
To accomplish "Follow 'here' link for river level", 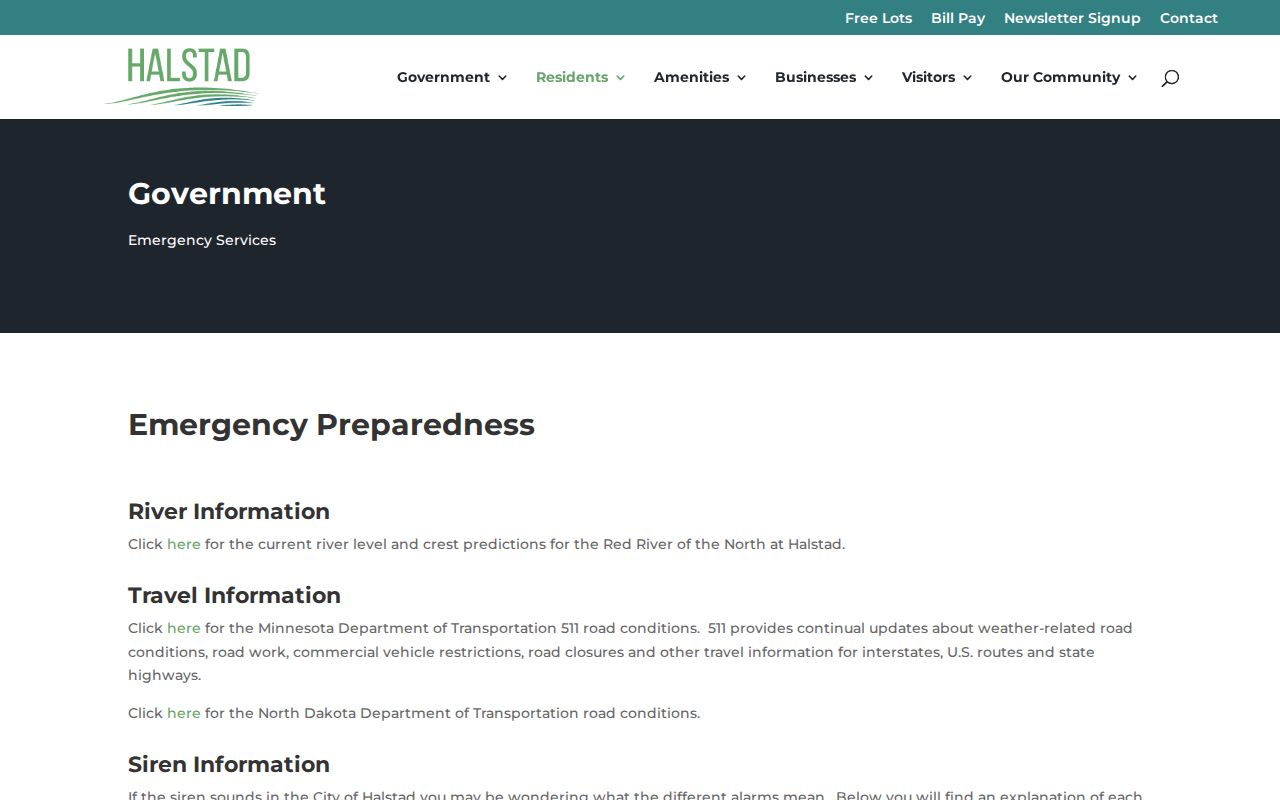I will point(184,544).
